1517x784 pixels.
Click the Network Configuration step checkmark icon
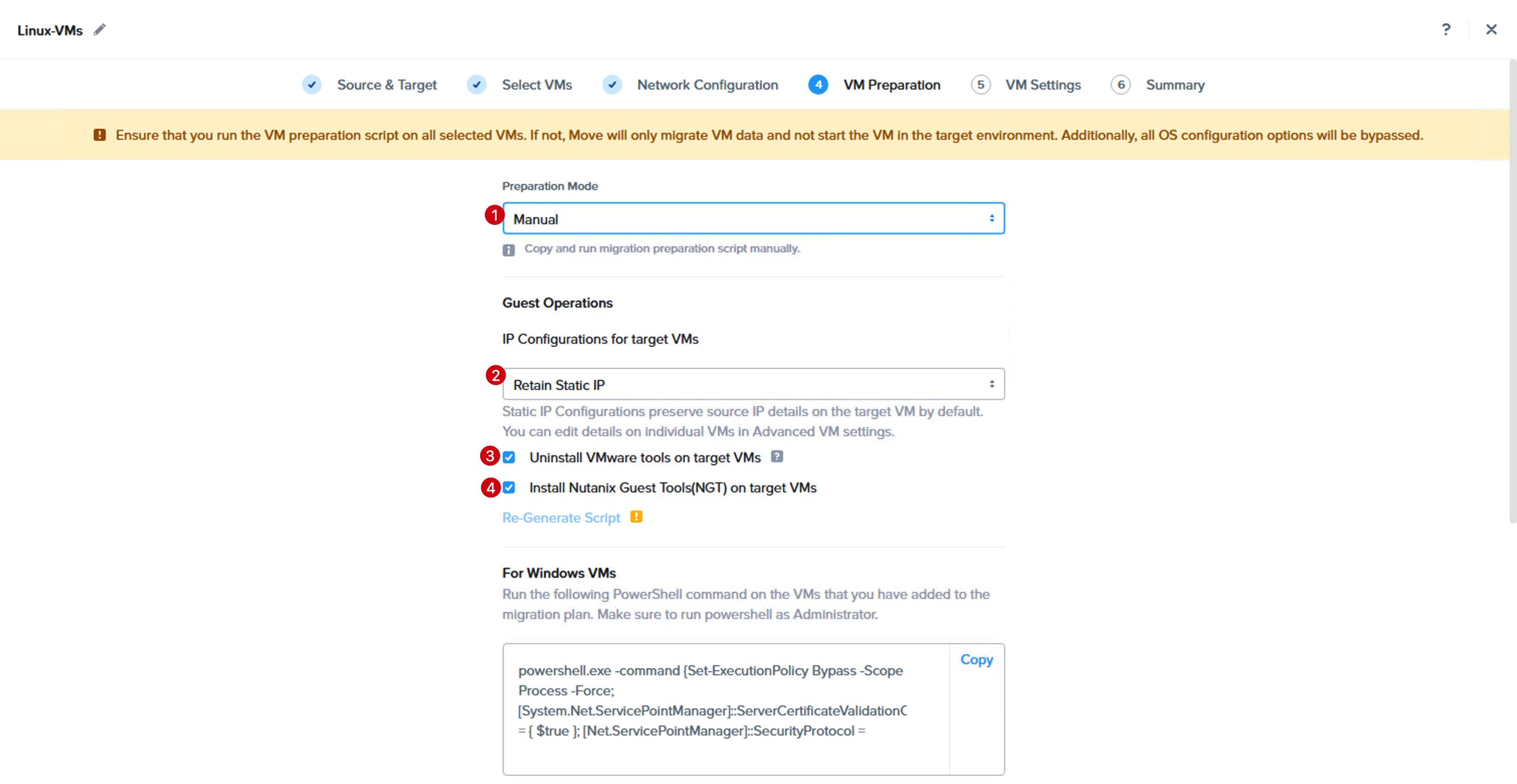[612, 85]
